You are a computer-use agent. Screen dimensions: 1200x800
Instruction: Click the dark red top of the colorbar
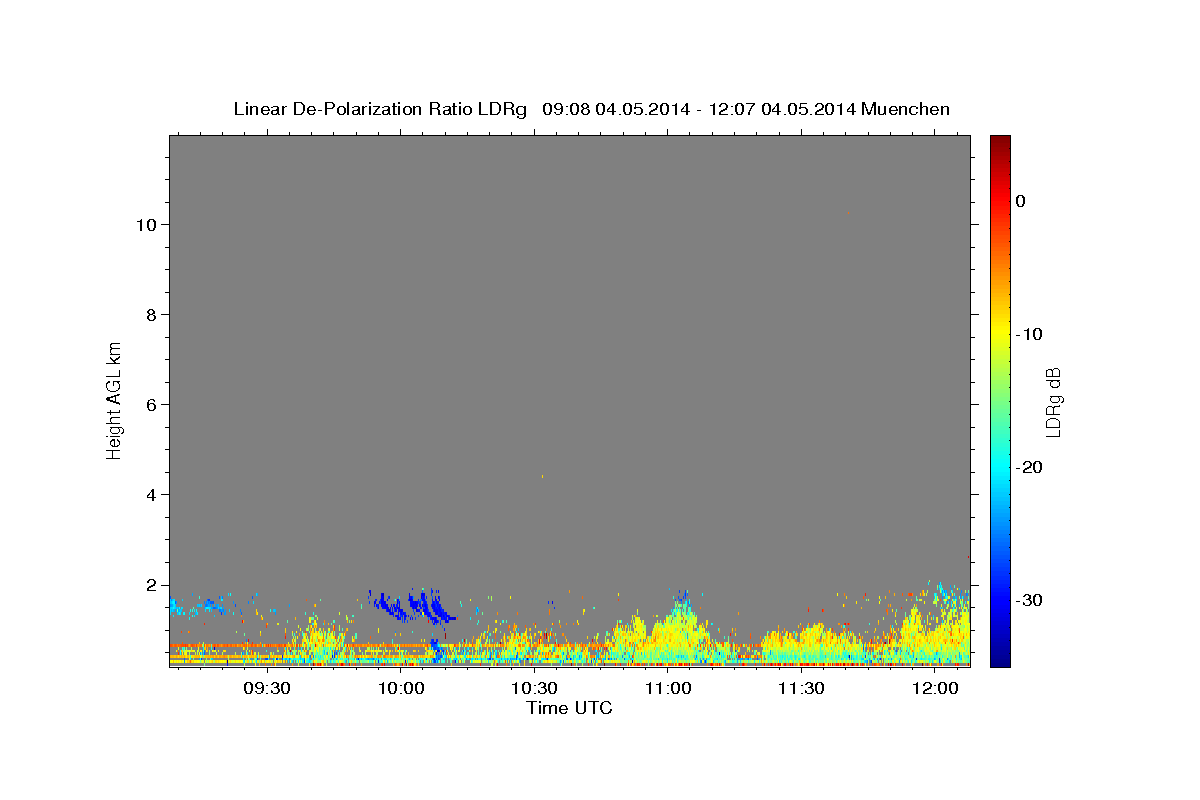[1000, 142]
